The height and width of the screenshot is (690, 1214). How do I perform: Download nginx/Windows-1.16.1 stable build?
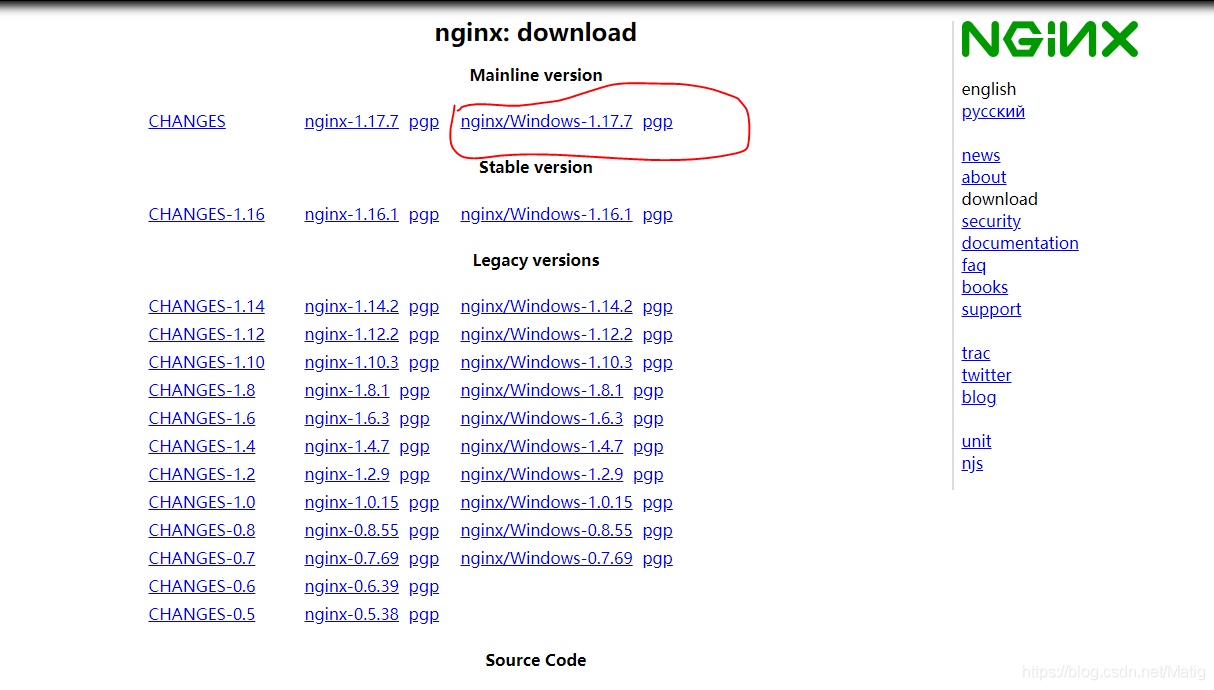[x=546, y=214]
